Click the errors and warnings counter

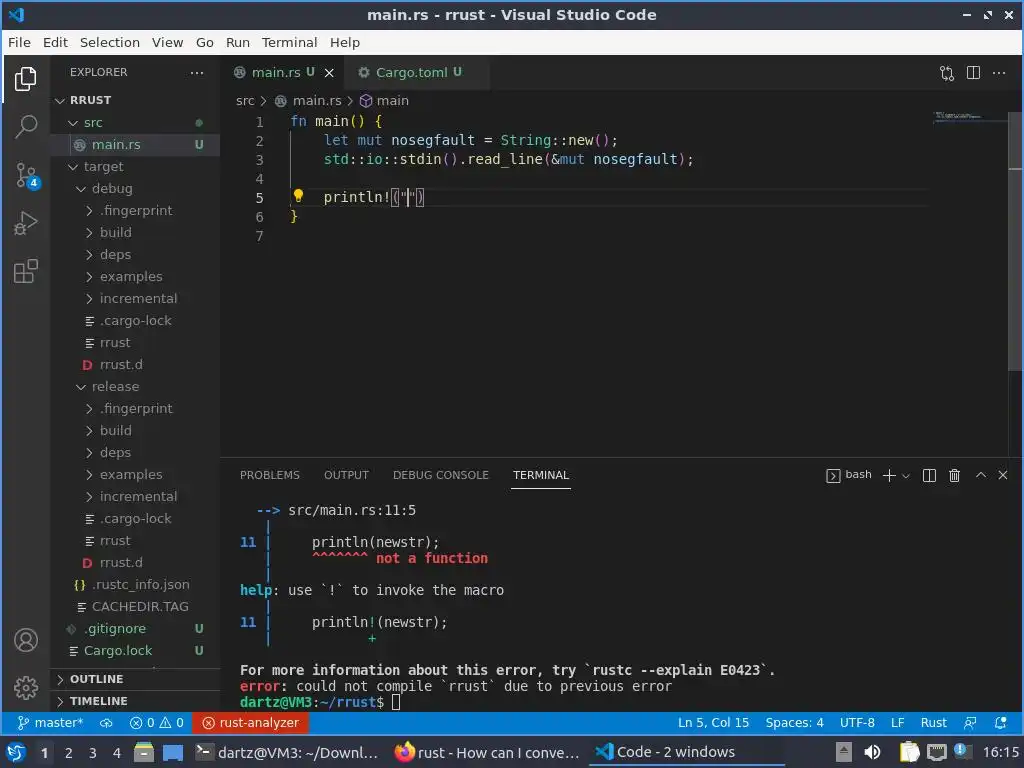(x=157, y=723)
